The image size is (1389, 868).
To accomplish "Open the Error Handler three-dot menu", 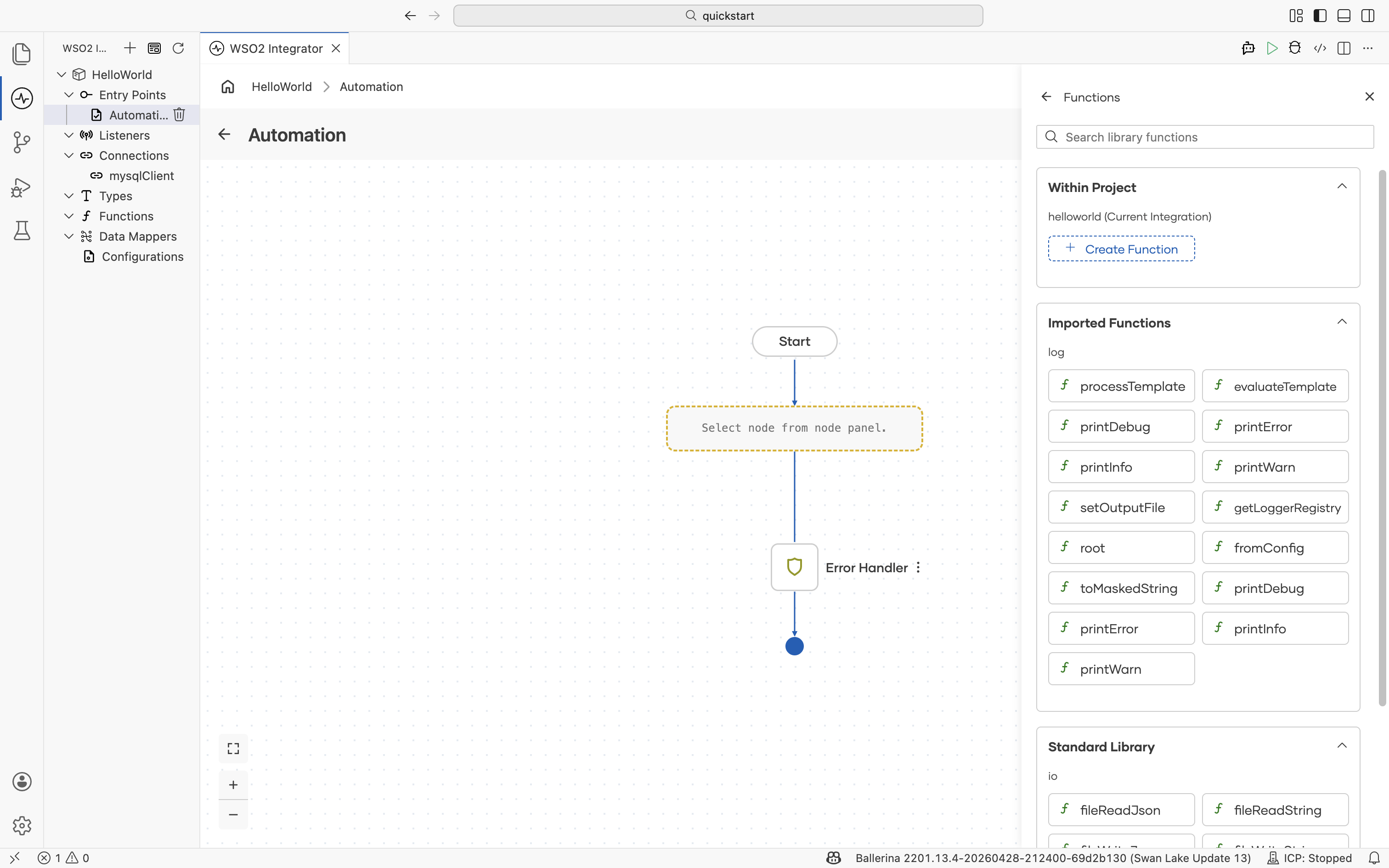I will (918, 567).
